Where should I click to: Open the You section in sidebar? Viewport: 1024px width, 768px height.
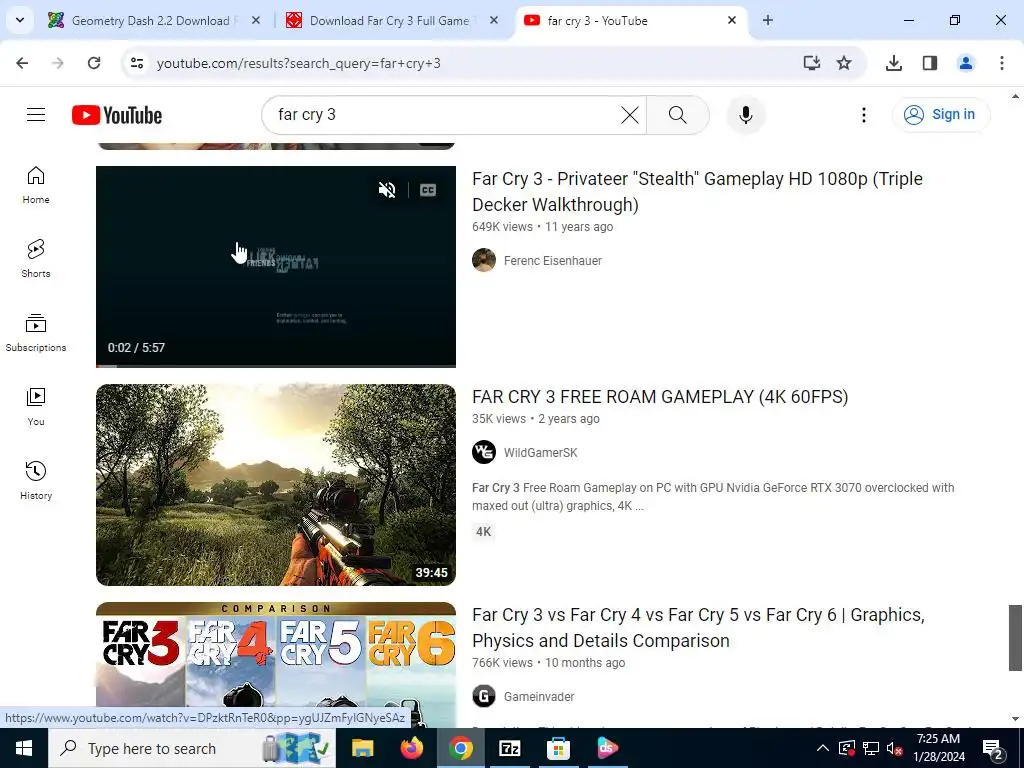36,406
